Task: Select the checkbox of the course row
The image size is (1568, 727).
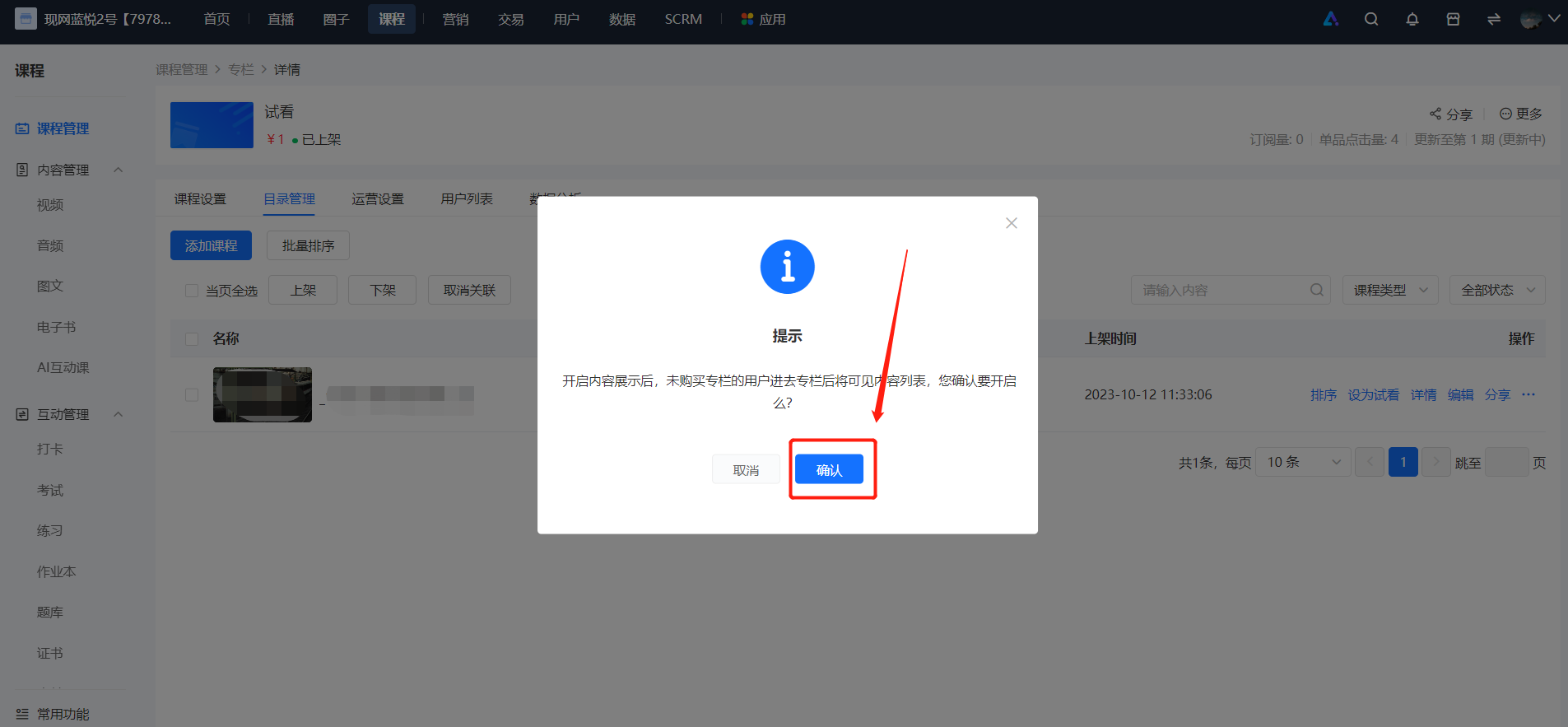Action: coord(192,394)
